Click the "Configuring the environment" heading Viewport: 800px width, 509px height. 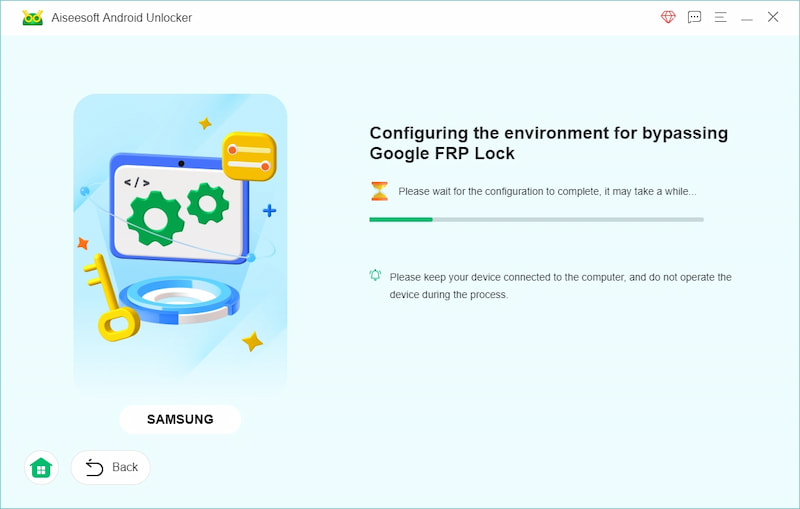pos(548,143)
